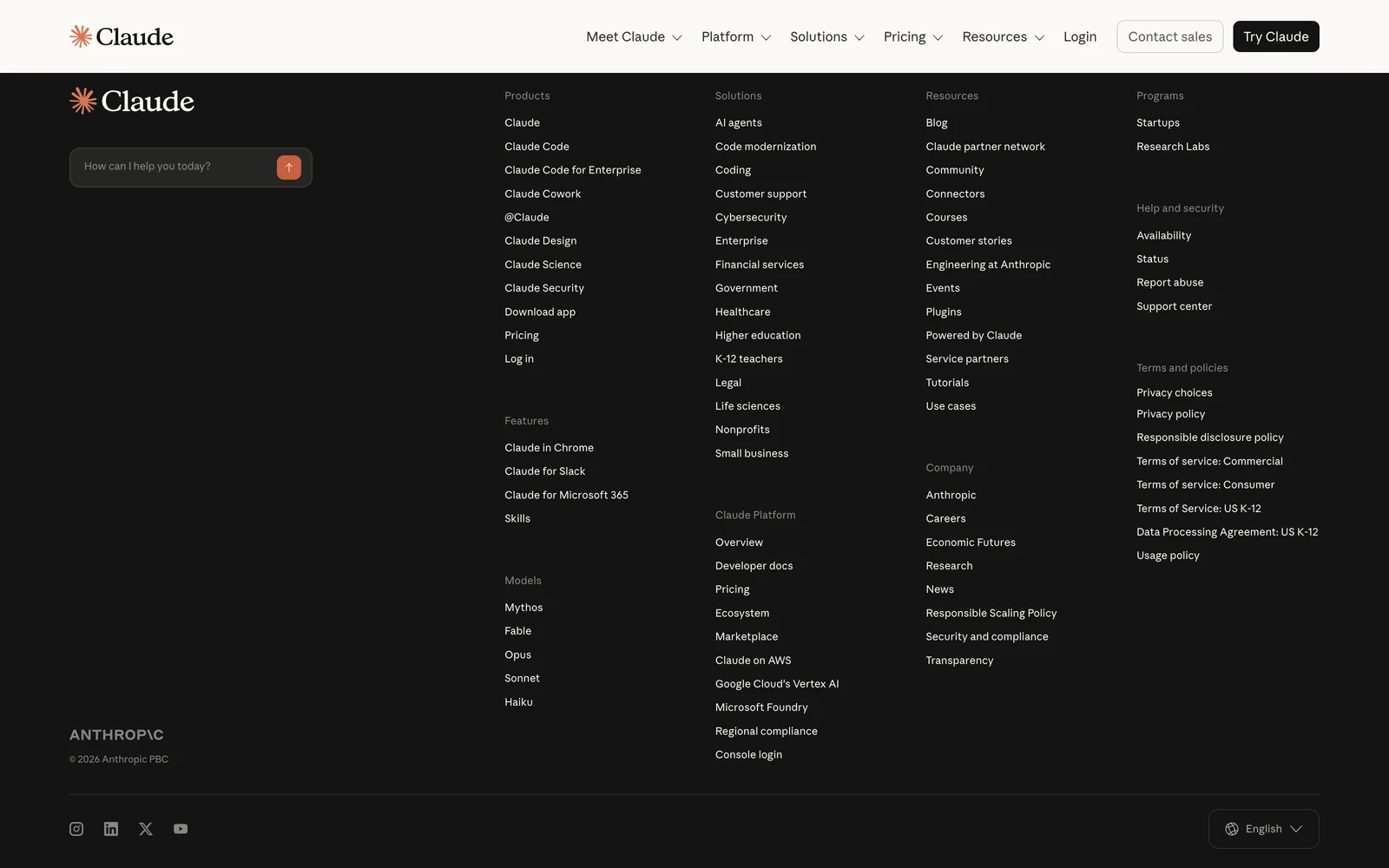Image resolution: width=1389 pixels, height=868 pixels.
Task: Open the Claude partner network link
Action: click(x=985, y=147)
